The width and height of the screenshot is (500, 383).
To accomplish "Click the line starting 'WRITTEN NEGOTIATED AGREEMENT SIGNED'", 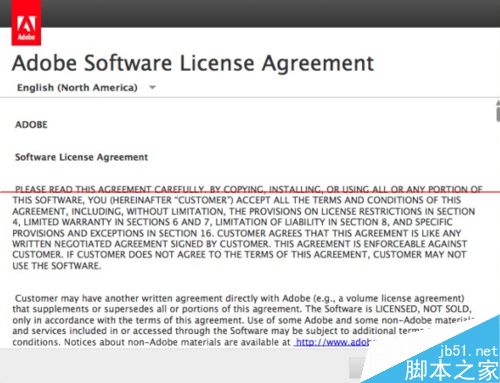I will click(x=240, y=244).
